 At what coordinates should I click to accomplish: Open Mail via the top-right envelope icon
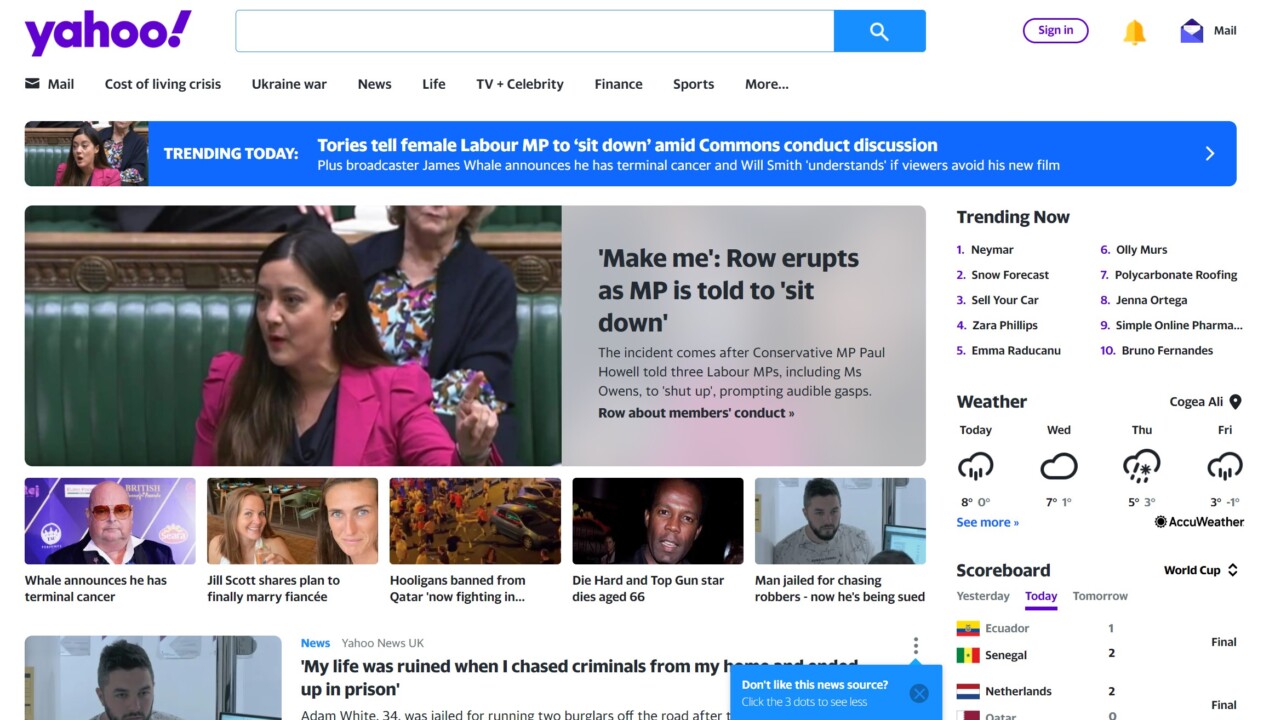[x=1192, y=31]
